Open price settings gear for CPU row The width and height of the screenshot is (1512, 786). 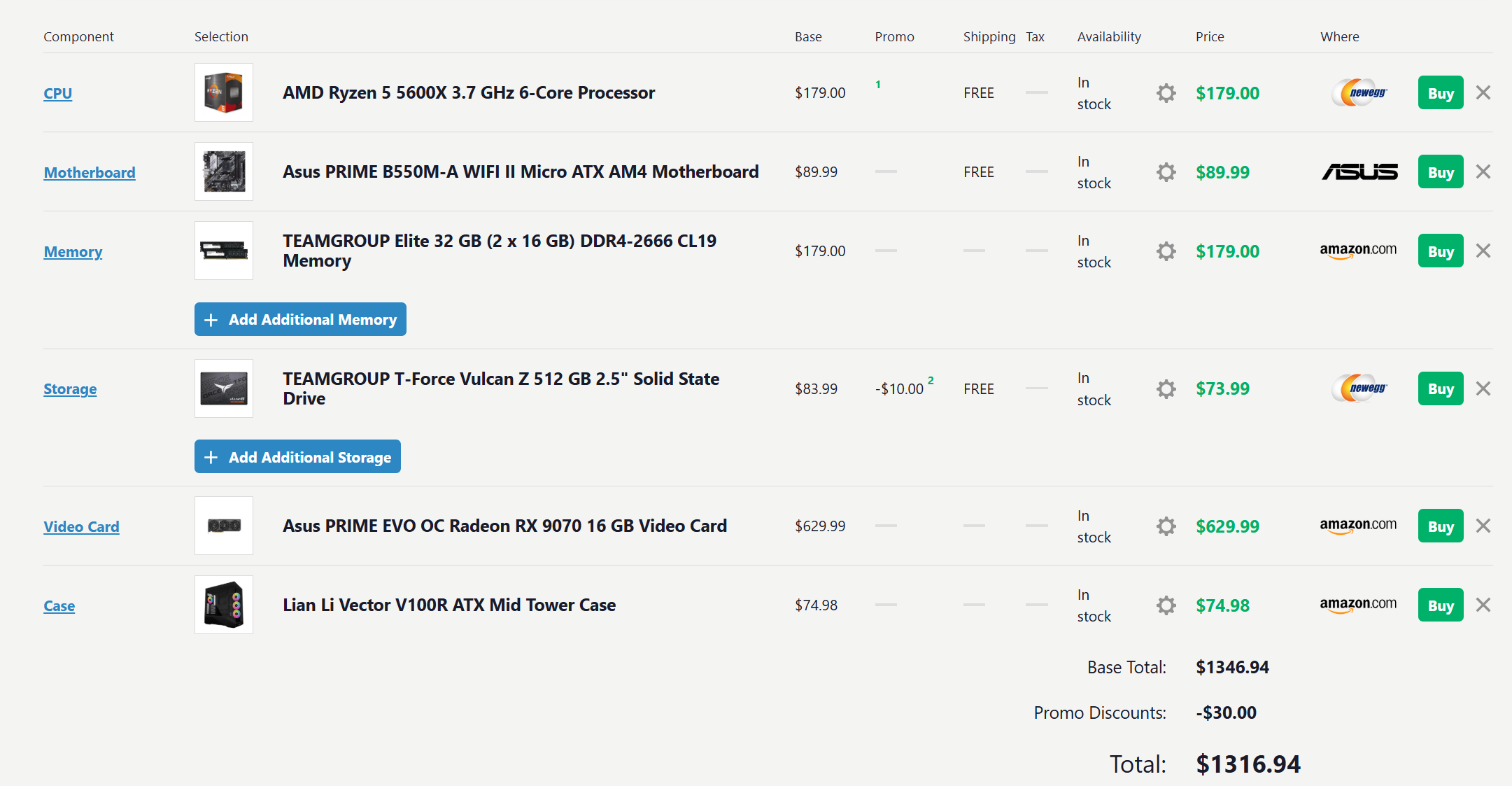click(x=1166, y=93)
